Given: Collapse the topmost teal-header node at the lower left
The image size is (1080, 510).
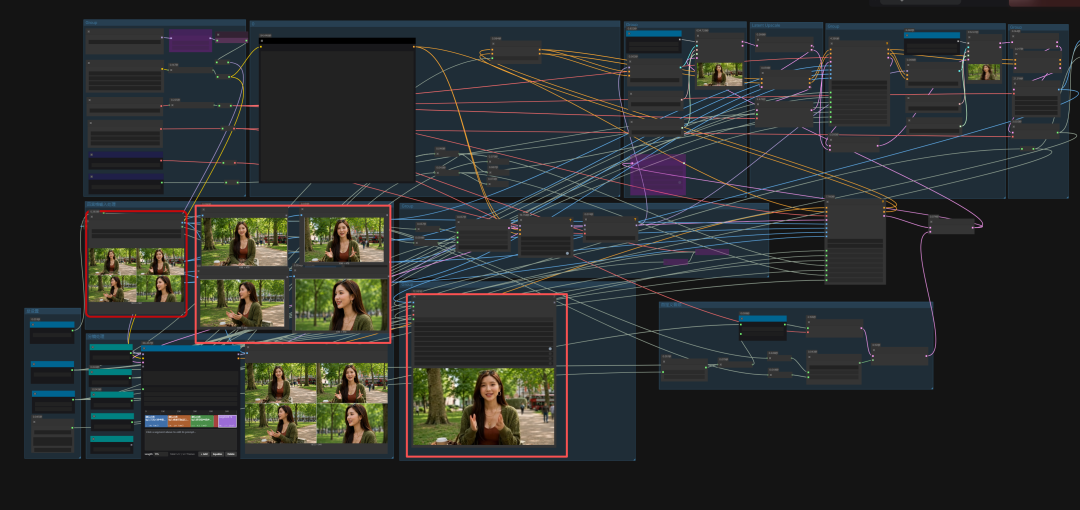Looking at the screenshot, I should 93,347.
